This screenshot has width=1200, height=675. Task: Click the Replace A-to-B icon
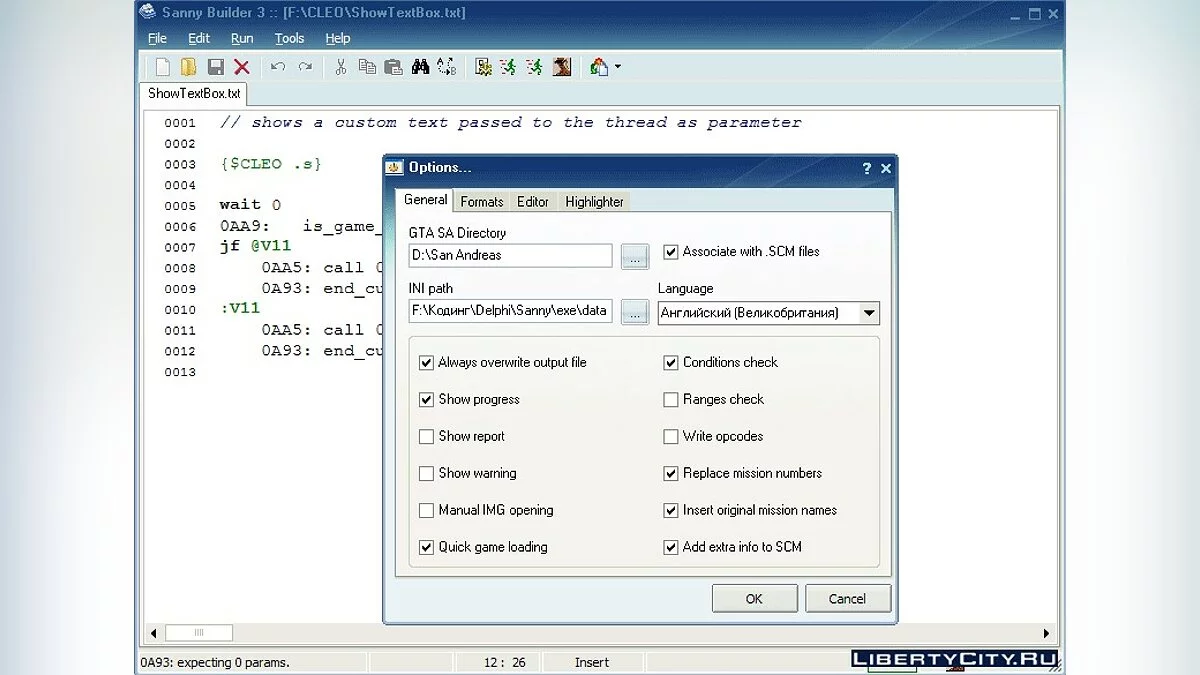[x=446, y=67]
